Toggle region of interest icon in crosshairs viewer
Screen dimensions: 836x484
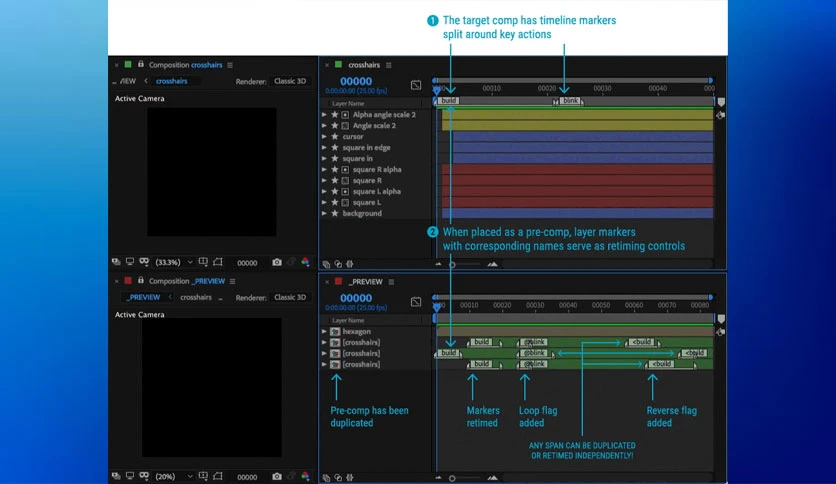point(218,262)
